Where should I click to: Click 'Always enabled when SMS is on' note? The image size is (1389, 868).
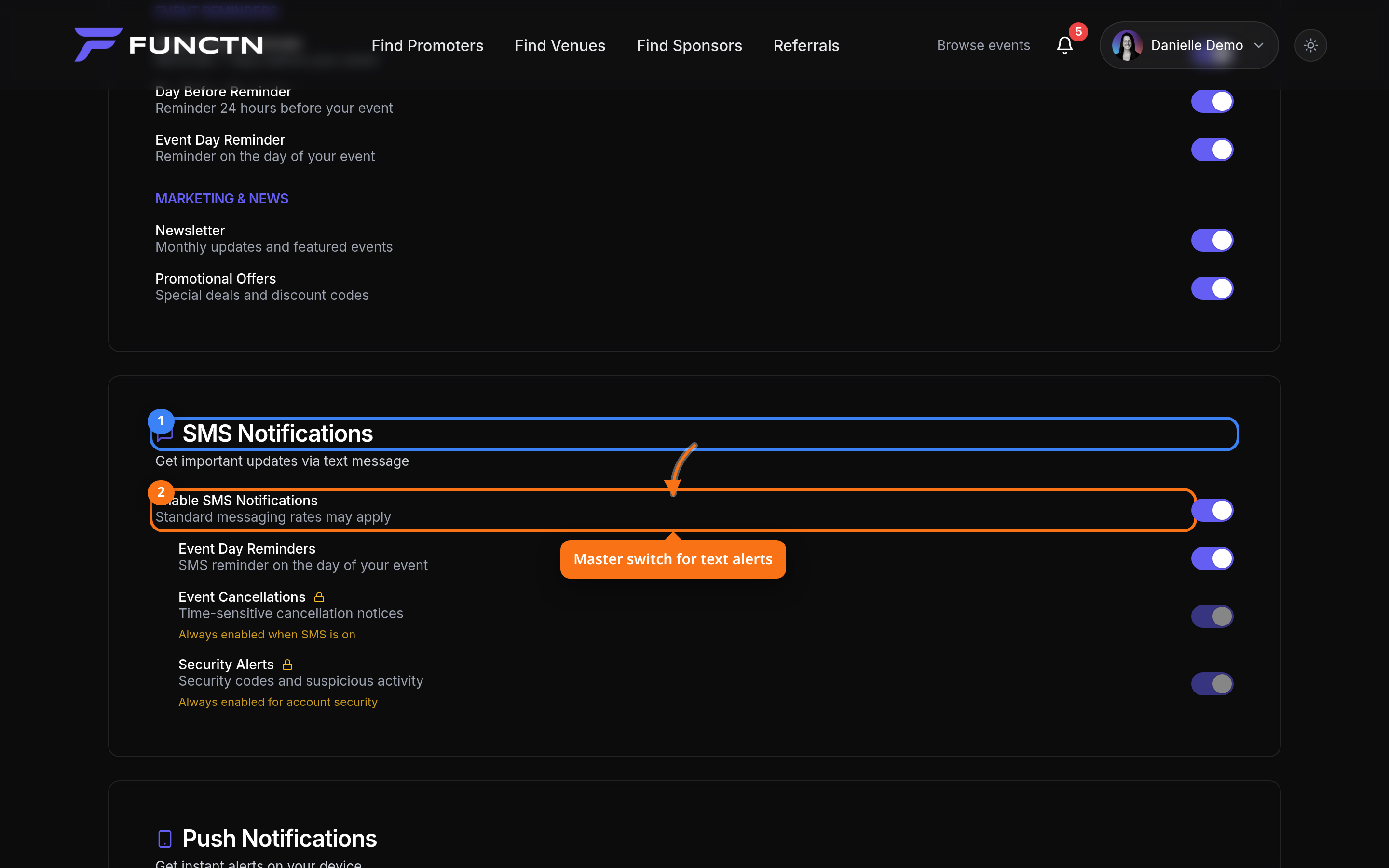click(x=267, y=634)
